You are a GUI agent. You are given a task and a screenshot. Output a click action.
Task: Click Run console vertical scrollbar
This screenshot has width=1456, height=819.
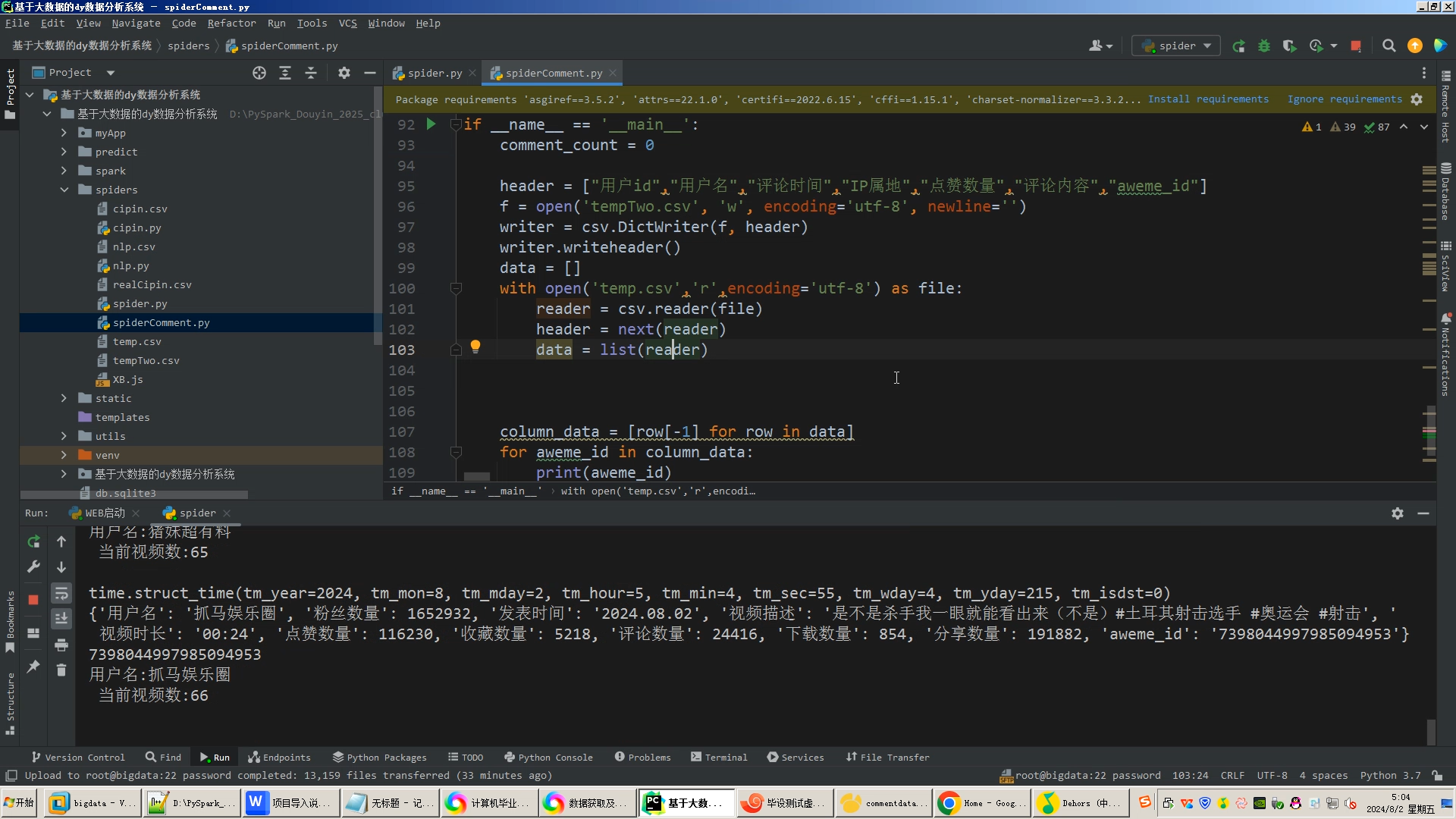point(1430,731)
